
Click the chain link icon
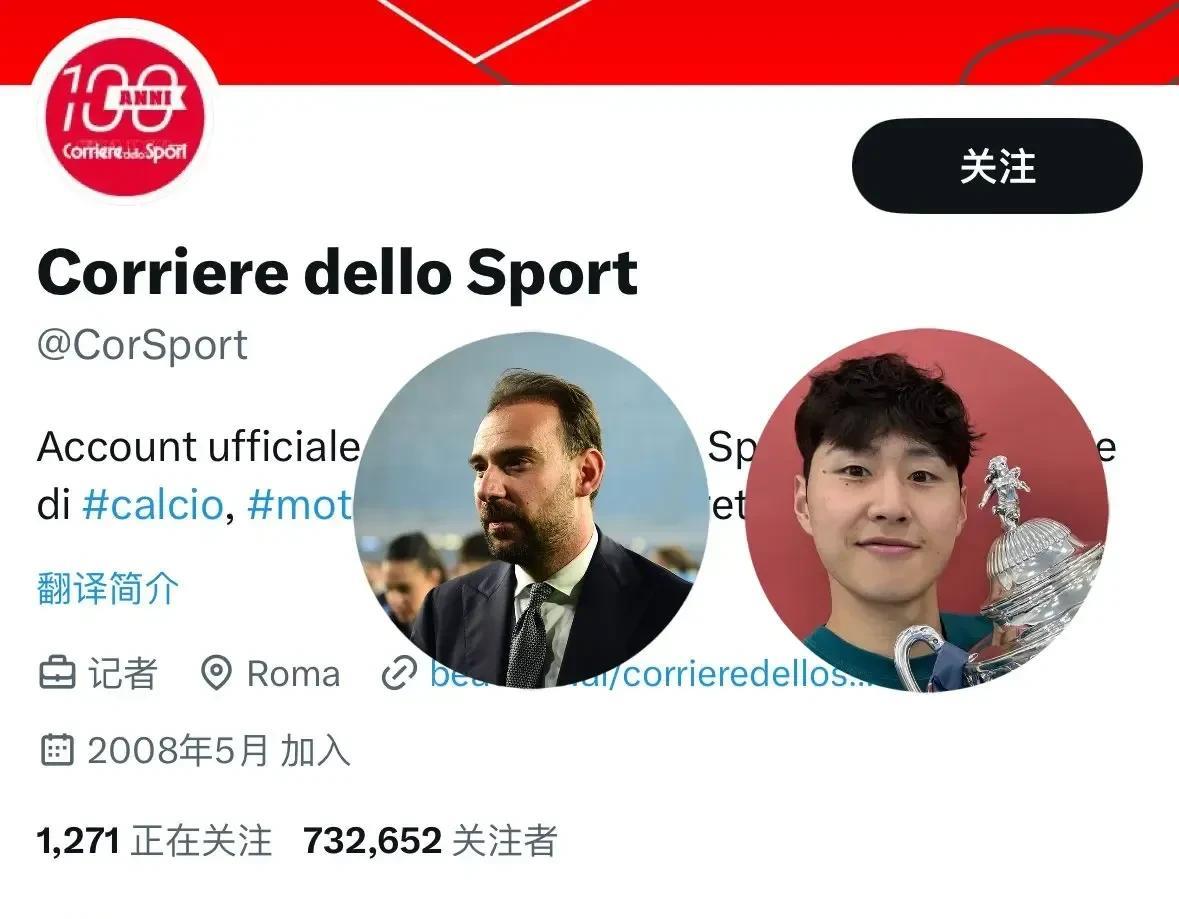tap(399, 673)
